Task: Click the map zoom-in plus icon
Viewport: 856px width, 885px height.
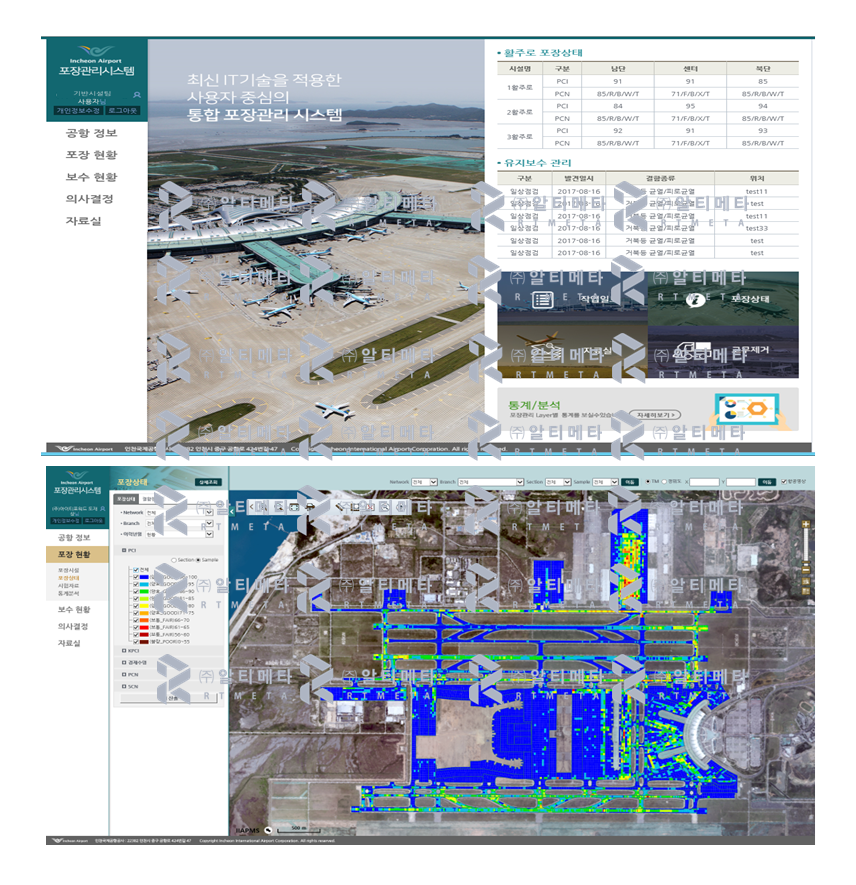Action: 805,523
